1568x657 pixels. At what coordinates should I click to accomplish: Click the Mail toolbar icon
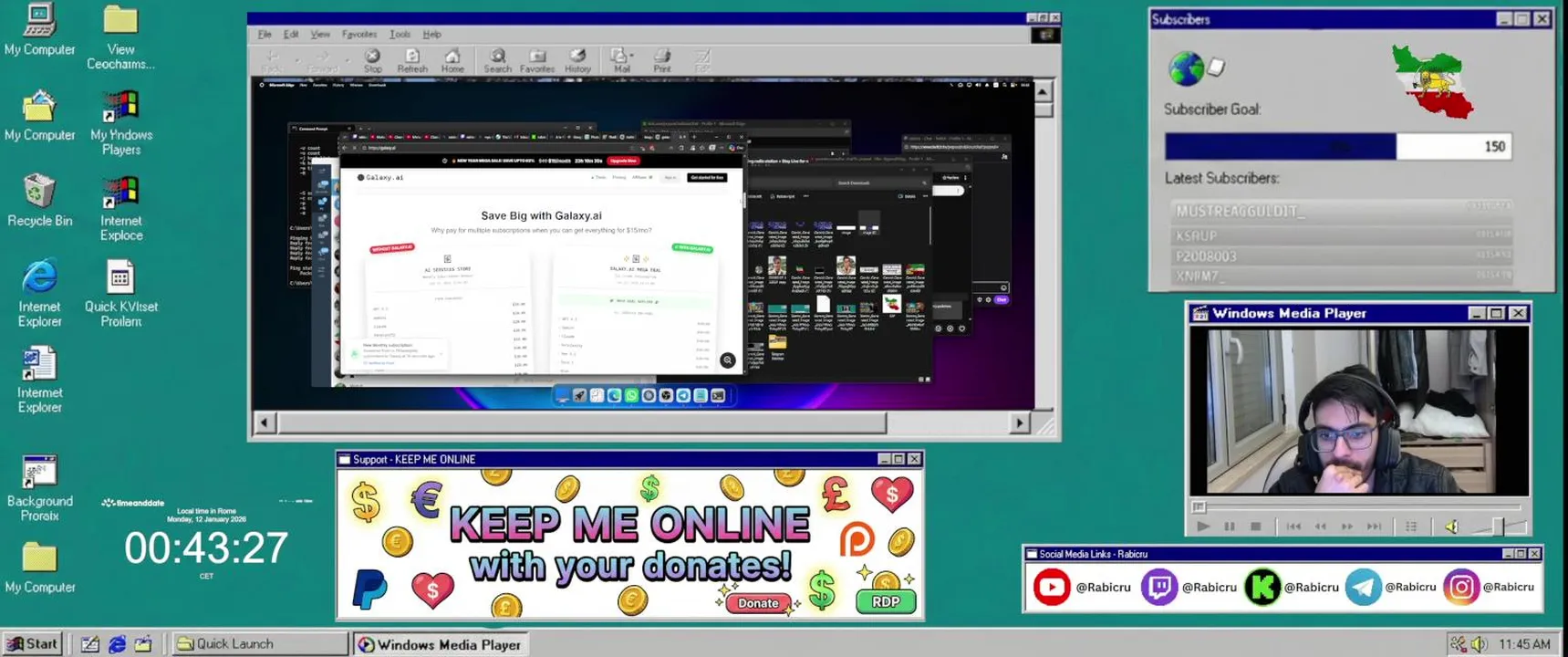click(620, 61)
